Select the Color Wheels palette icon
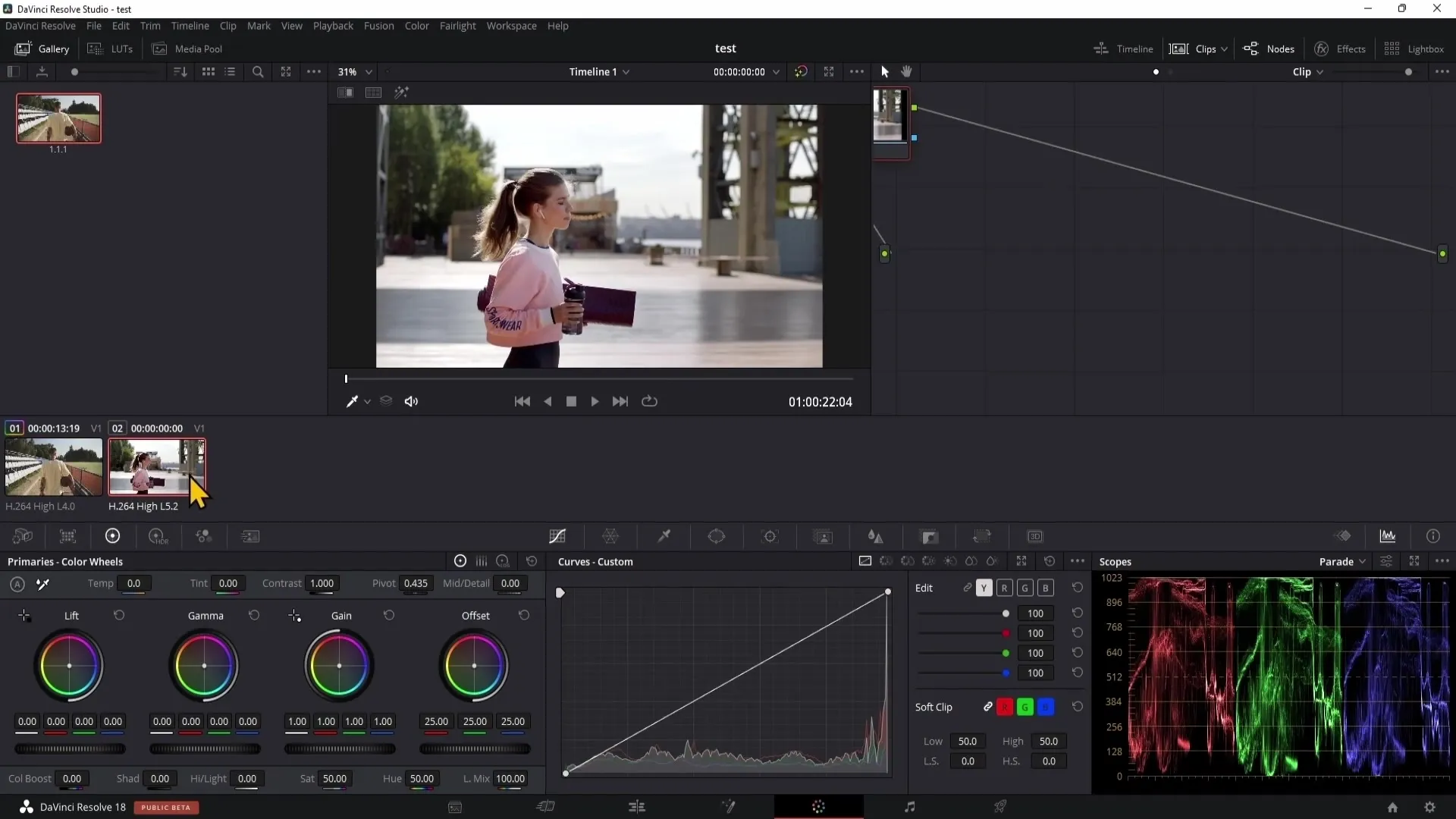This screenshot has height=819, width=1456. tap(112, 536)
